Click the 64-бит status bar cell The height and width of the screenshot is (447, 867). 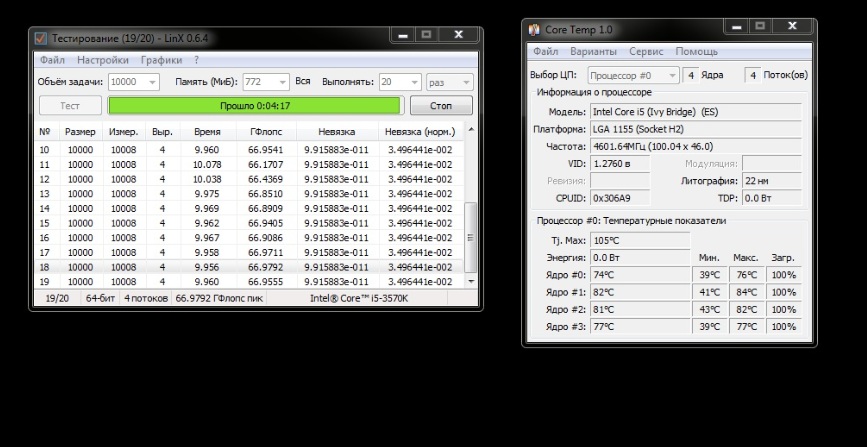coord(101,298)
